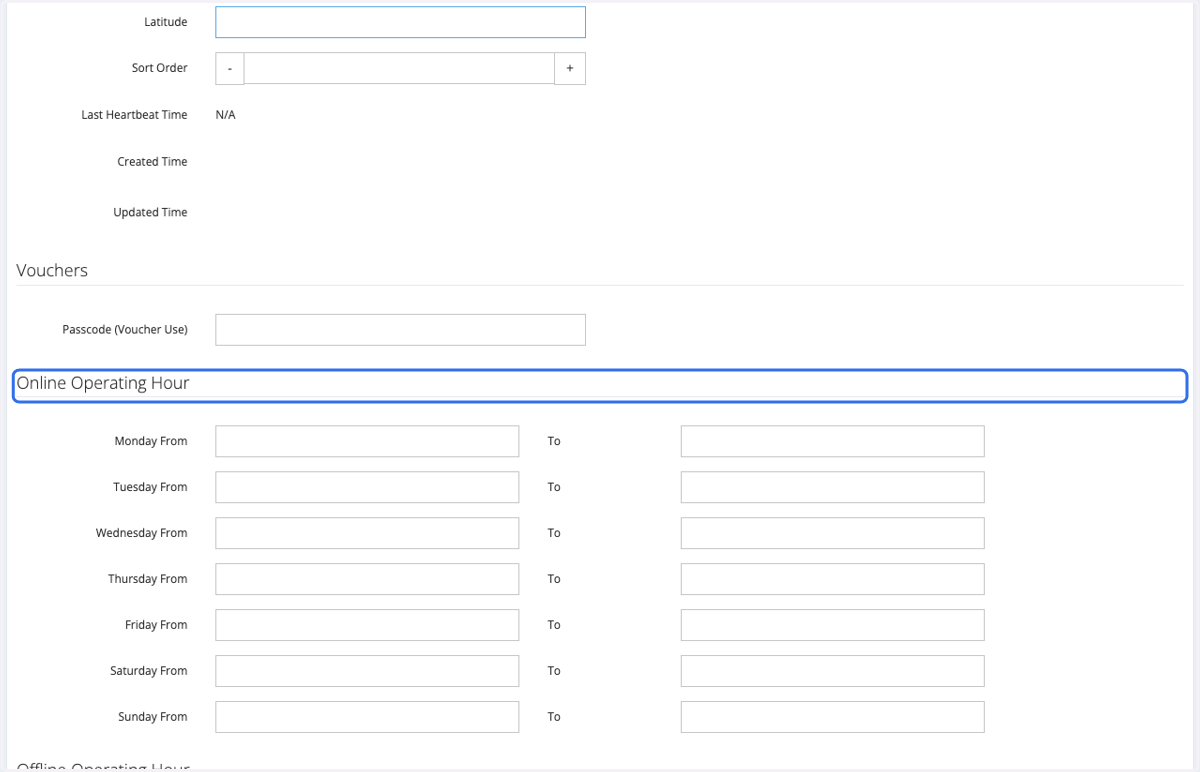Click the Monday From time field
This screenshot has width=1200, height=772.
click(367, 441)
